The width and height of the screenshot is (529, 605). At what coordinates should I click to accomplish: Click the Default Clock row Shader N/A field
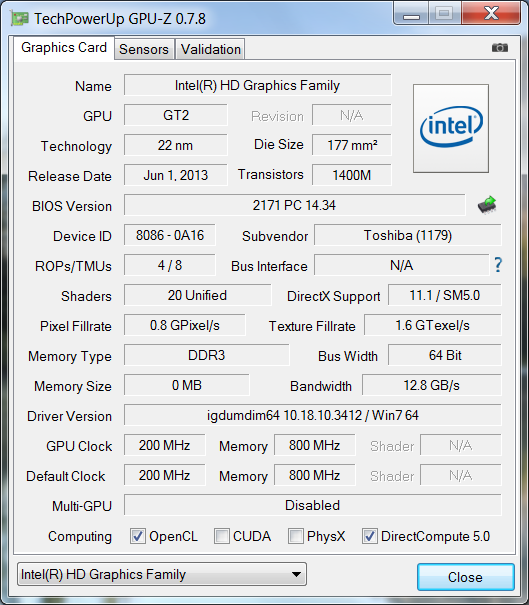pyautogui.click(x=461, y=475)
